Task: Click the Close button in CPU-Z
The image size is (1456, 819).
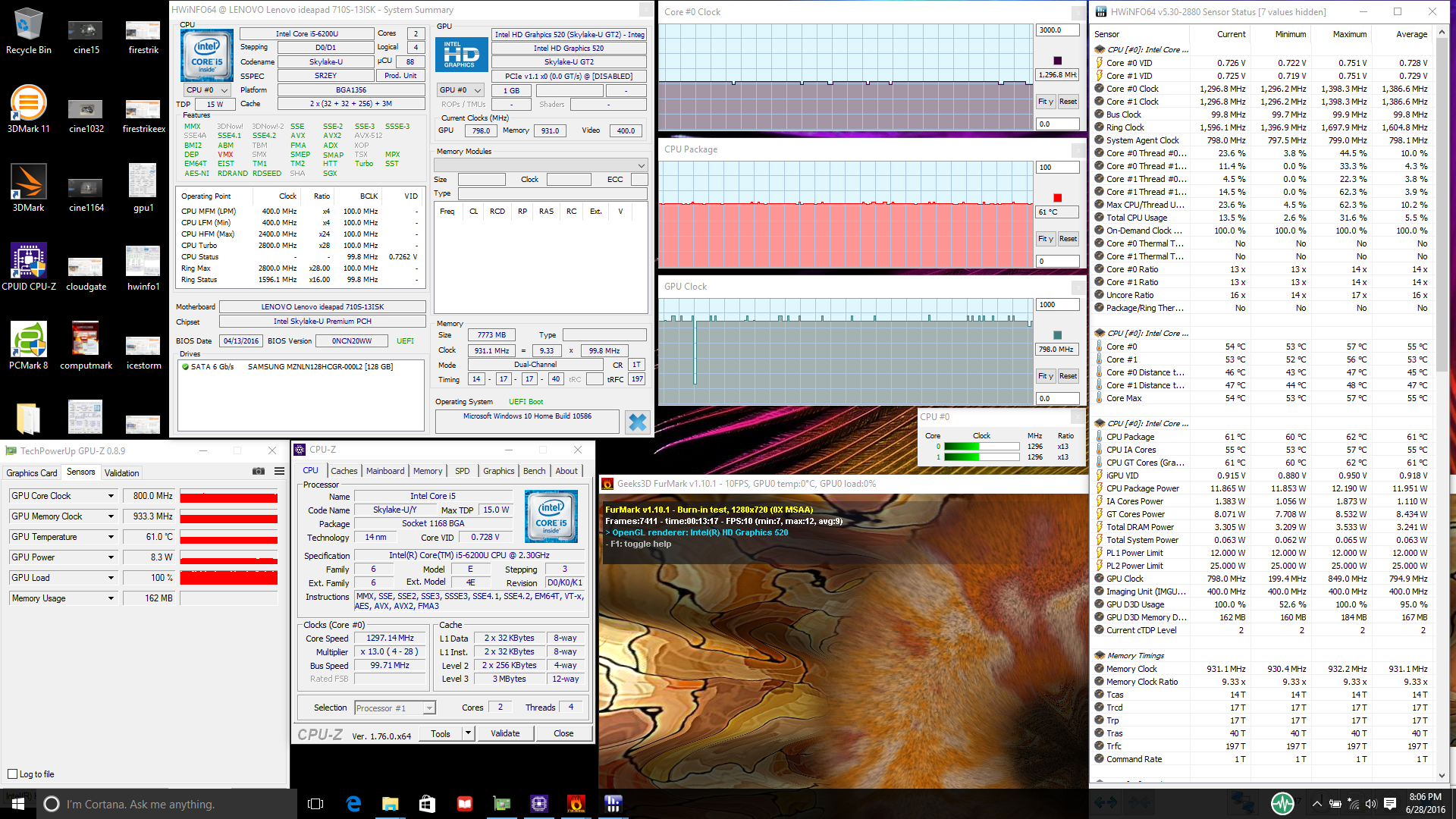Action: point(563,733)
